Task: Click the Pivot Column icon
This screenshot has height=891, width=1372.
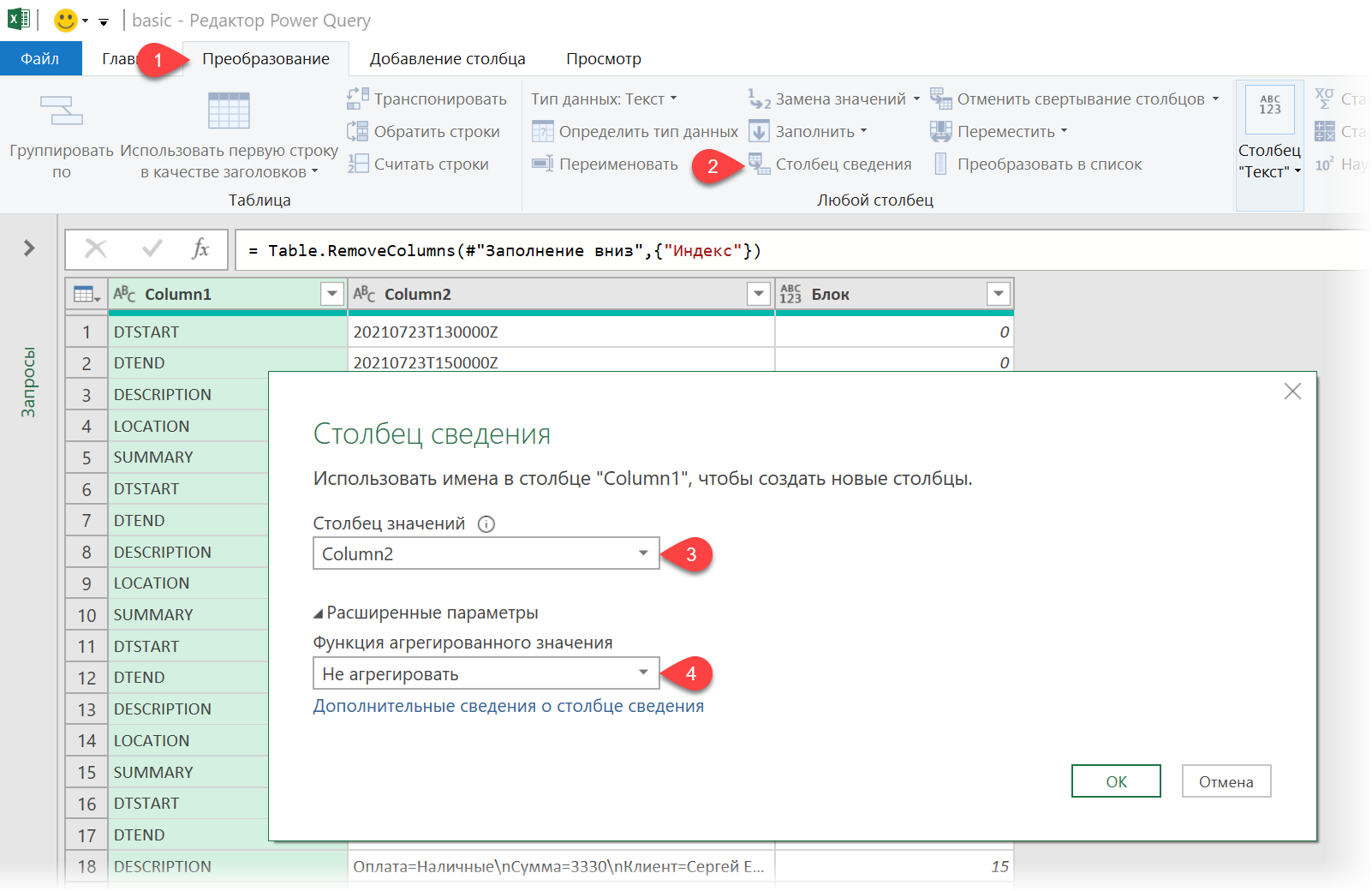Action: coord(760,164)
